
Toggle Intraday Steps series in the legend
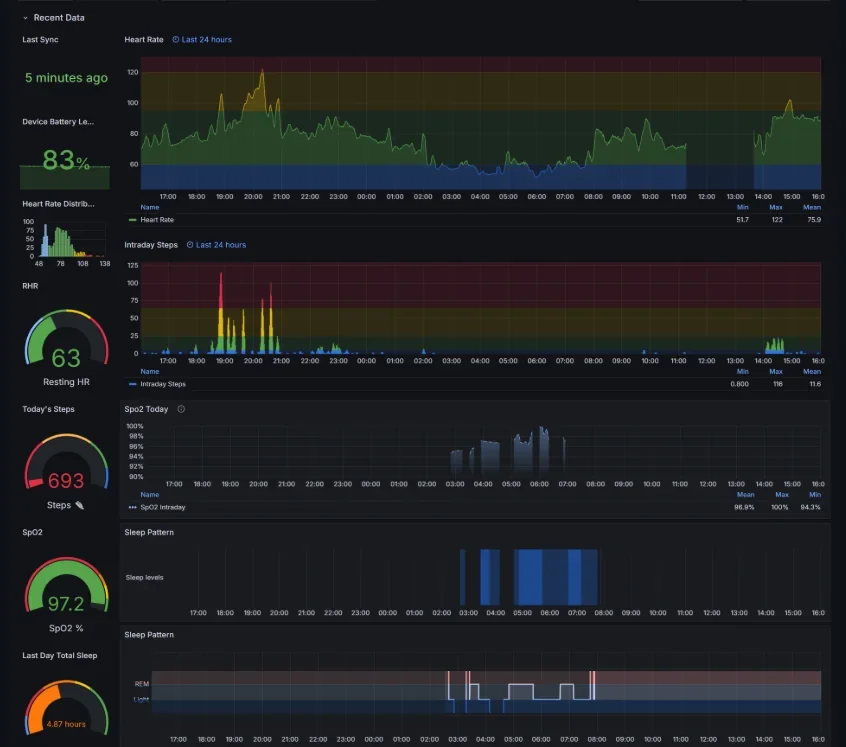162,384
